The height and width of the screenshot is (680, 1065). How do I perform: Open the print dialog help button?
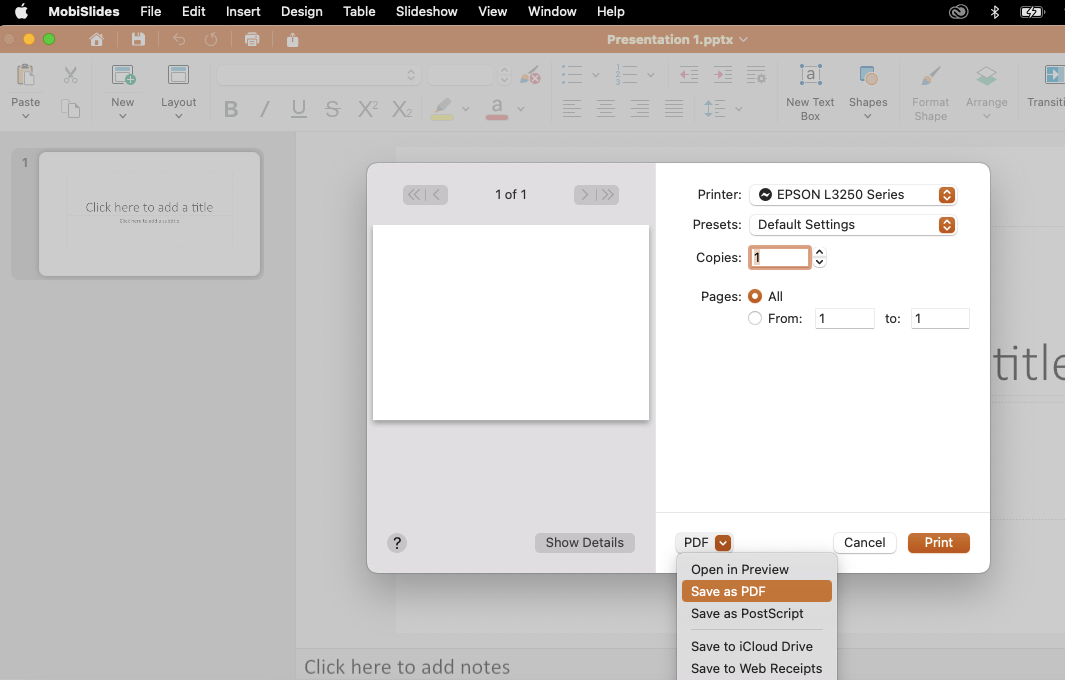pyautogui.click(x=397, y=543)
